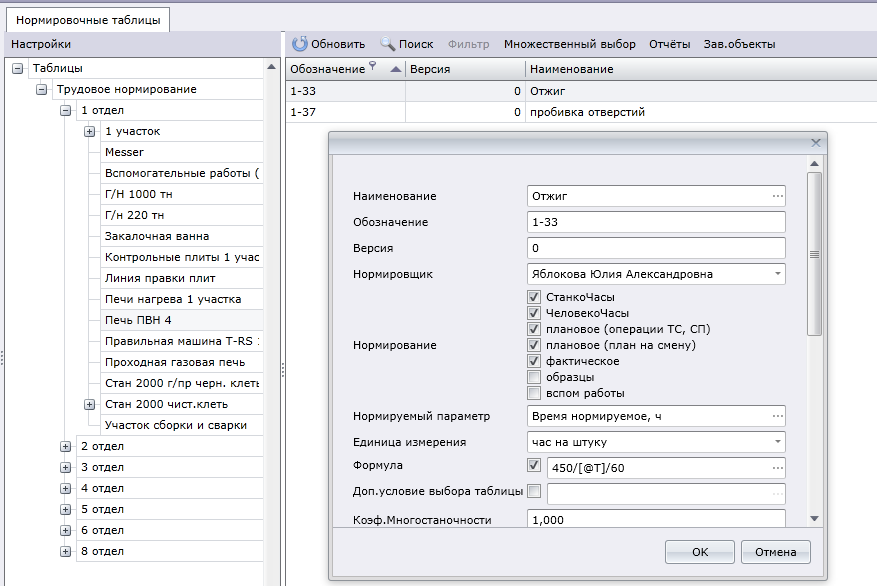Open the Отчёты menu
877x586 pixels.
(669, 44)
